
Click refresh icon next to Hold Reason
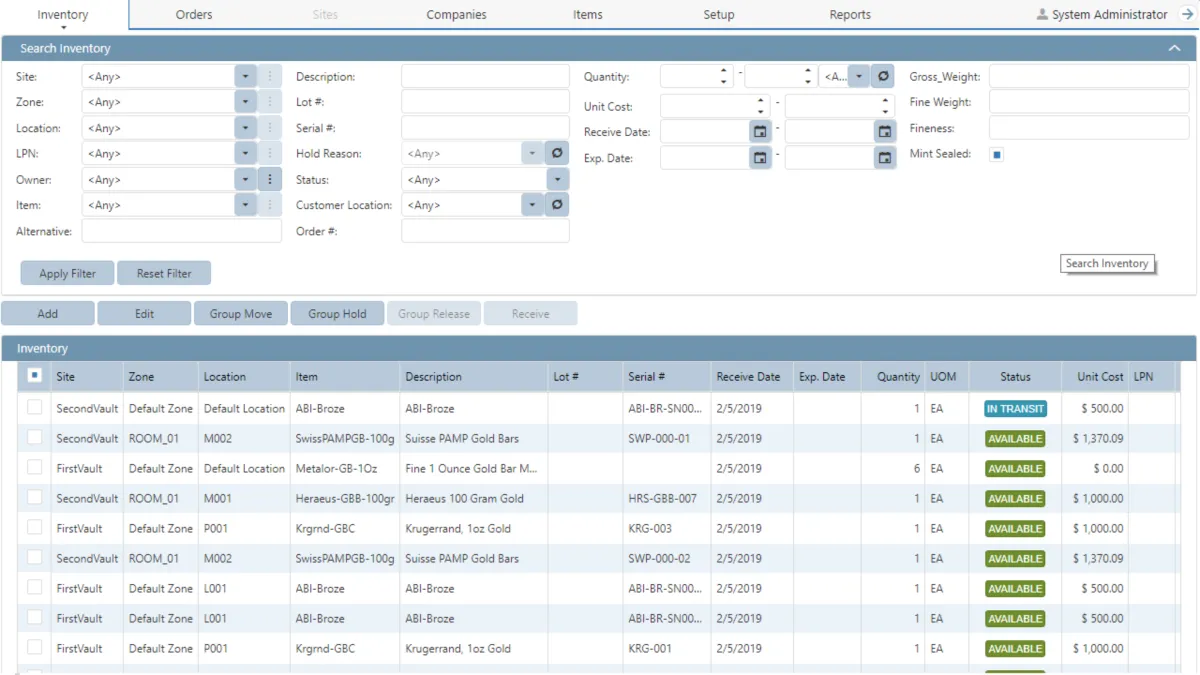(x=558, y=154)
